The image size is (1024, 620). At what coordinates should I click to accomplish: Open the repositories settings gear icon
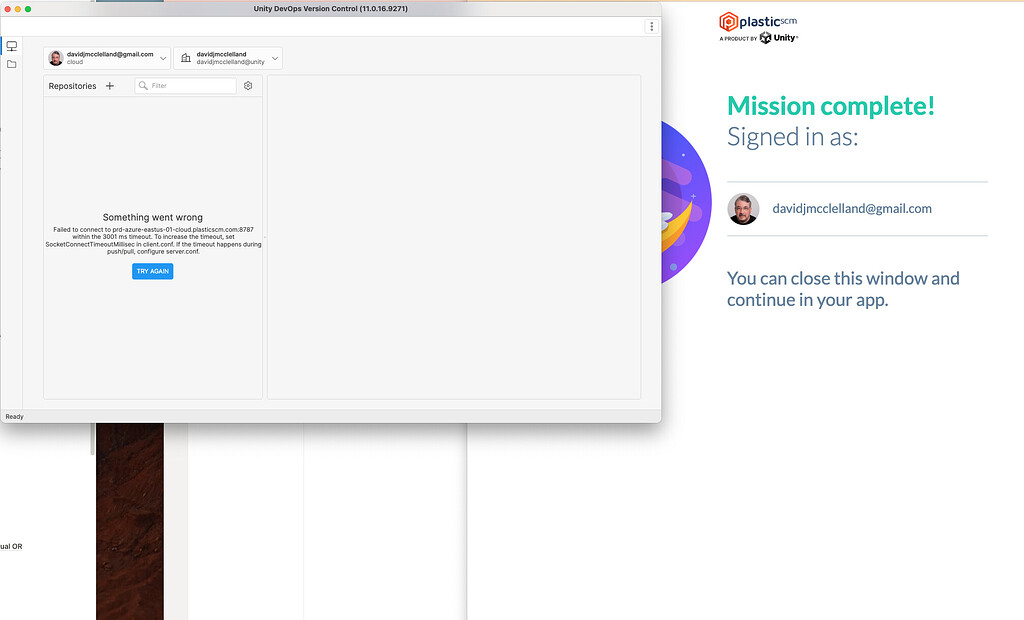(x=248, y=85)
